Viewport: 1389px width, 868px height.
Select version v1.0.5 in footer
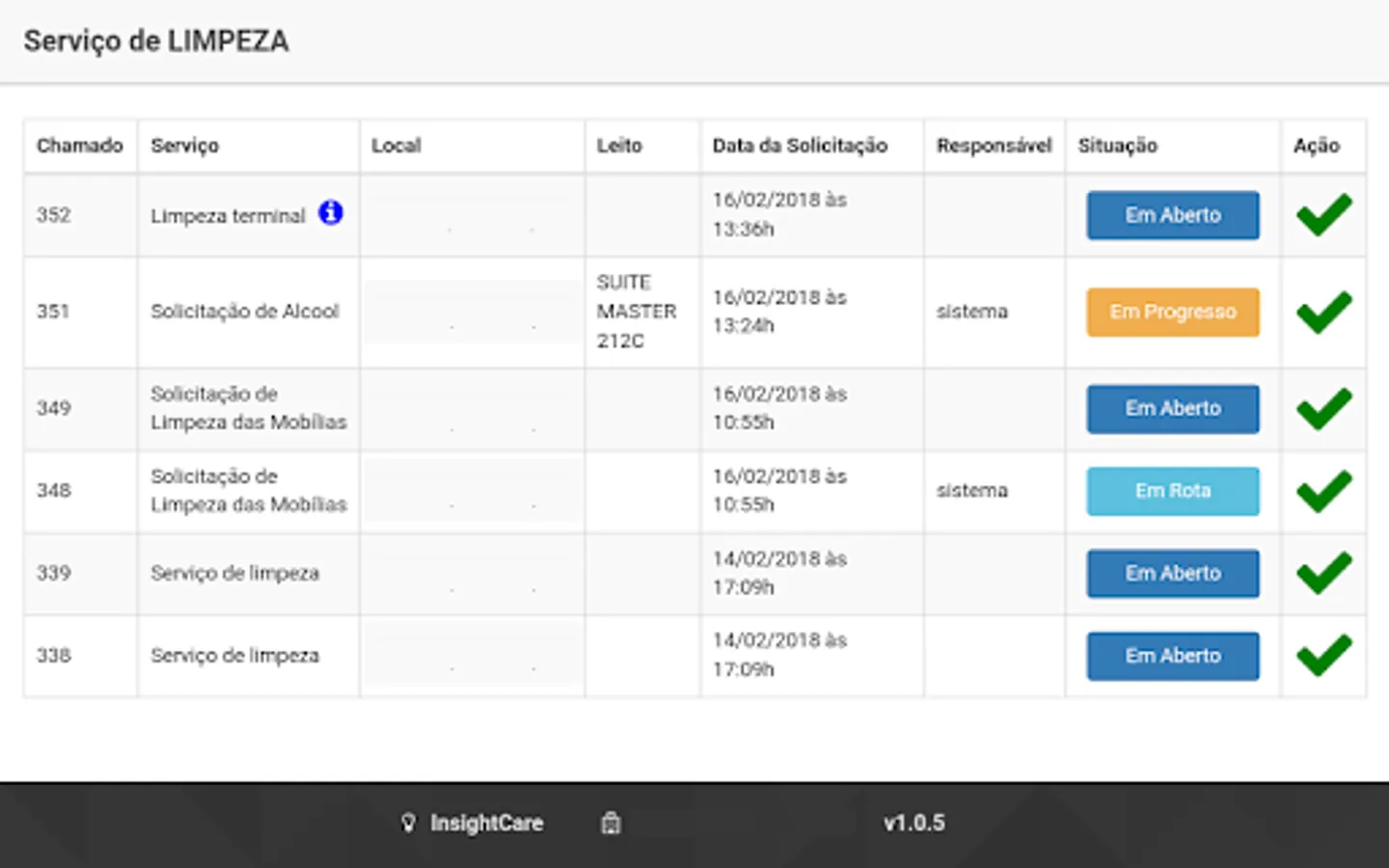click(x=914, y=823)
